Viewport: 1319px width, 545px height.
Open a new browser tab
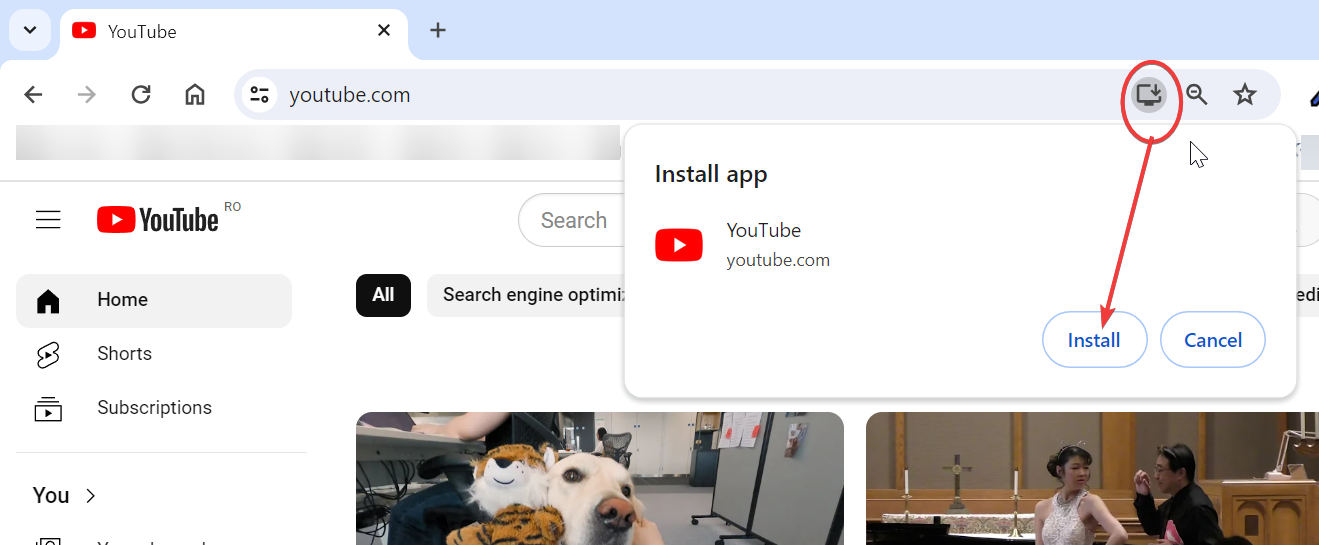[x=437, y=30]
